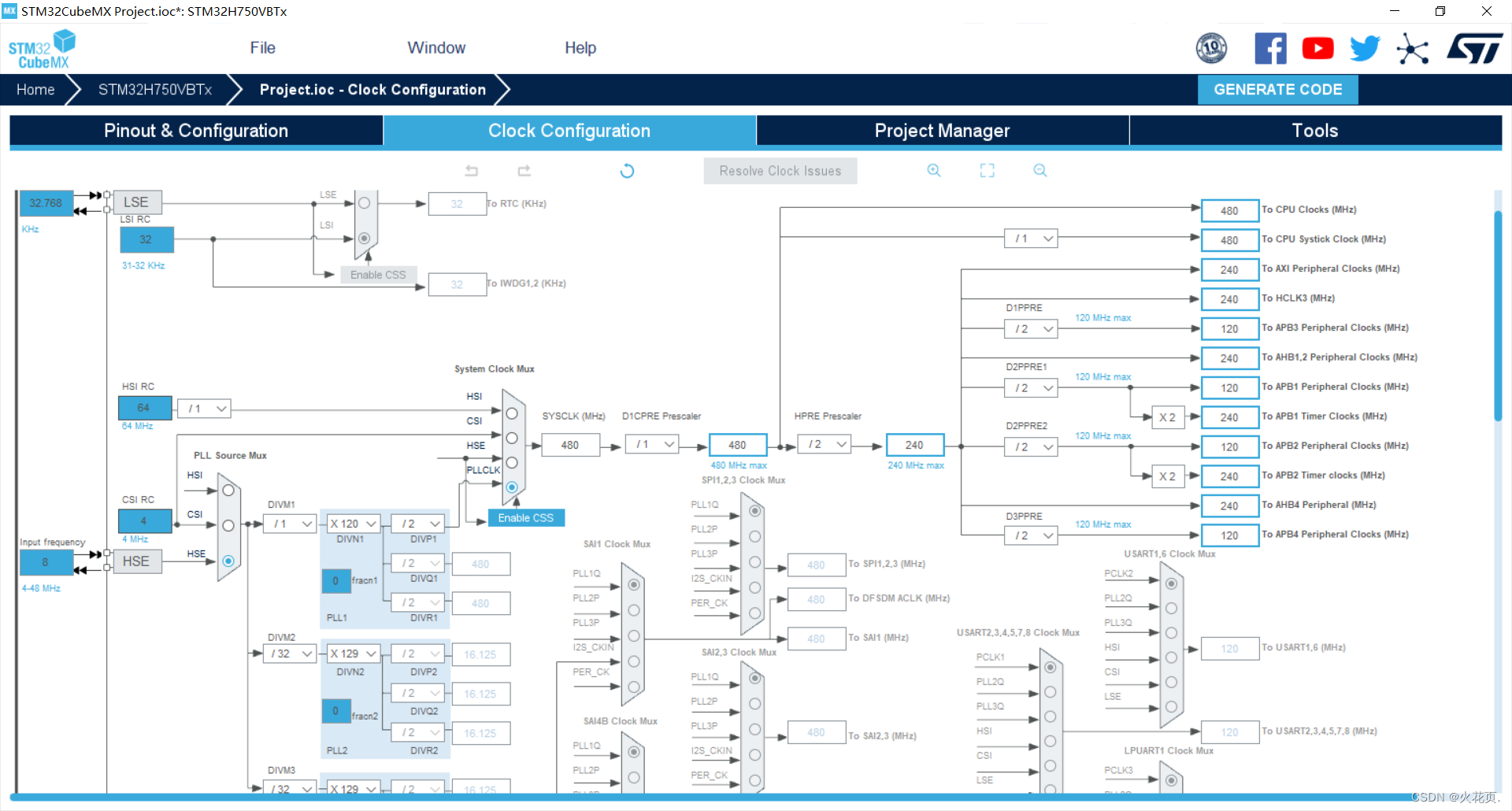Viewport: 1512px width, 811px height.
Task: Open the DIVM1 /1 dropdown
Action: click(x=291, y=524)
